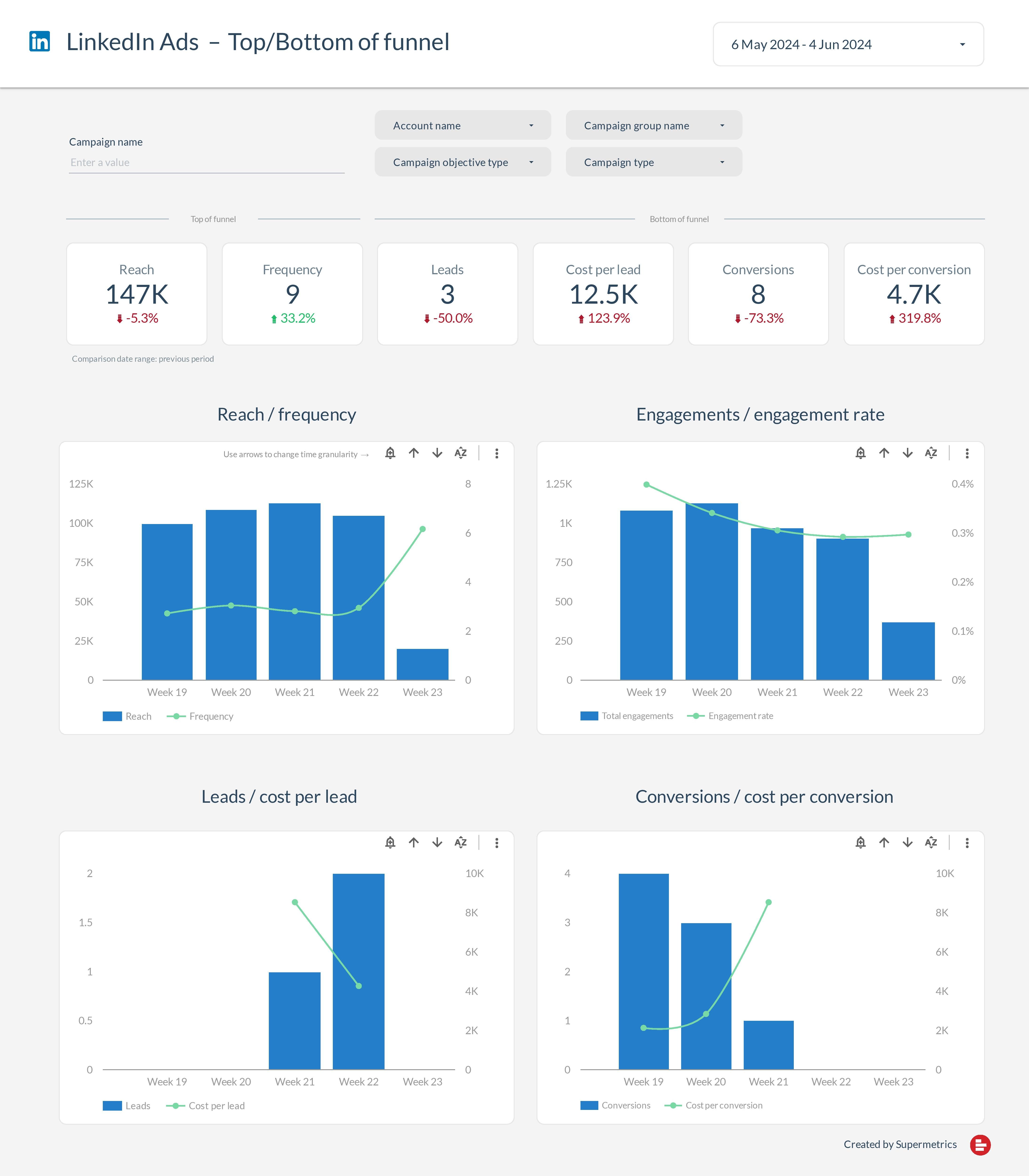Click the Supermetrics red logo icon
This screenshot has width=1029, height=1176.
pyautogui.click(x=980, y=1144)
